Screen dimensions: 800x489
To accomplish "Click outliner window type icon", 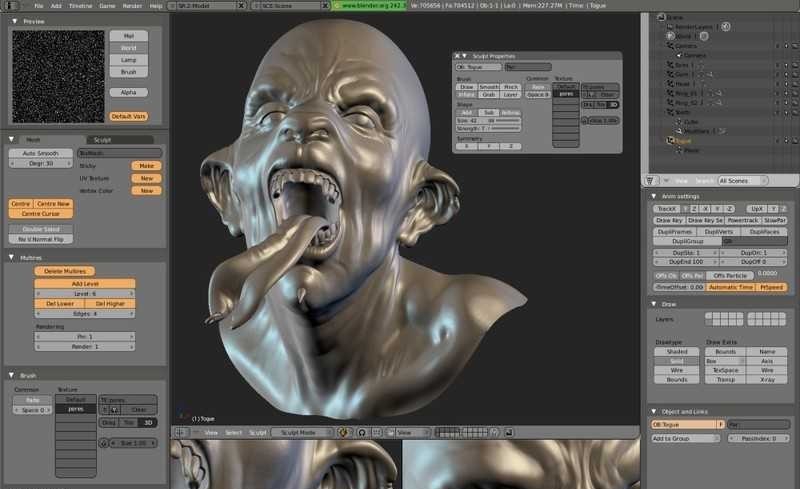I will (x=649, y=181).
